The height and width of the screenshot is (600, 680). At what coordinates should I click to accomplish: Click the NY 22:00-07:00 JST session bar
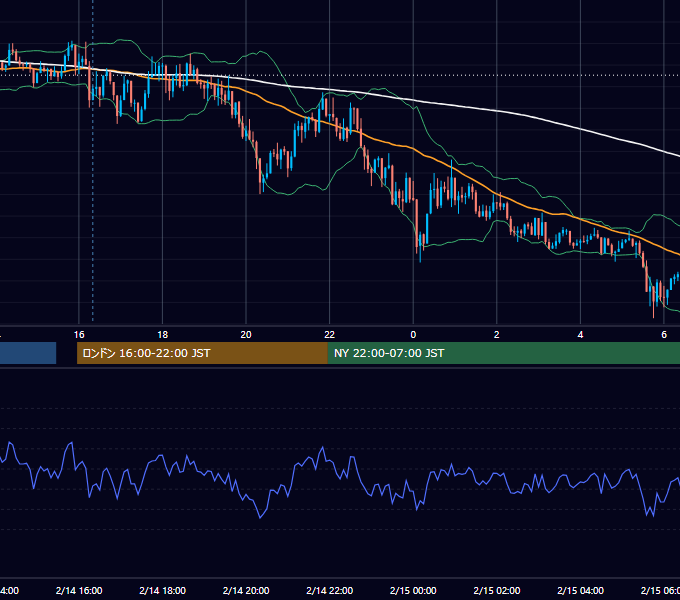pos(503,353)
